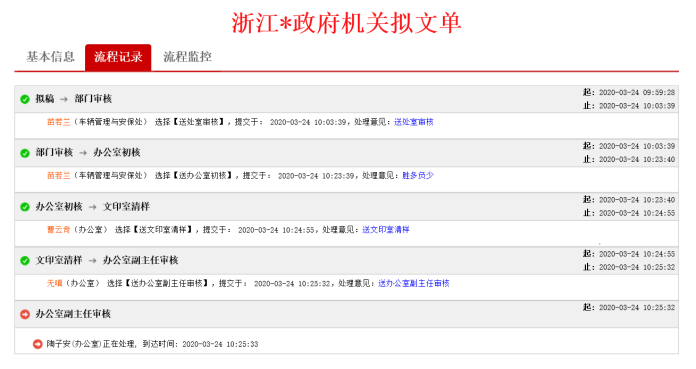
Task: Click green check icon beside 办公室初核 step
Action: click(25, 207)
